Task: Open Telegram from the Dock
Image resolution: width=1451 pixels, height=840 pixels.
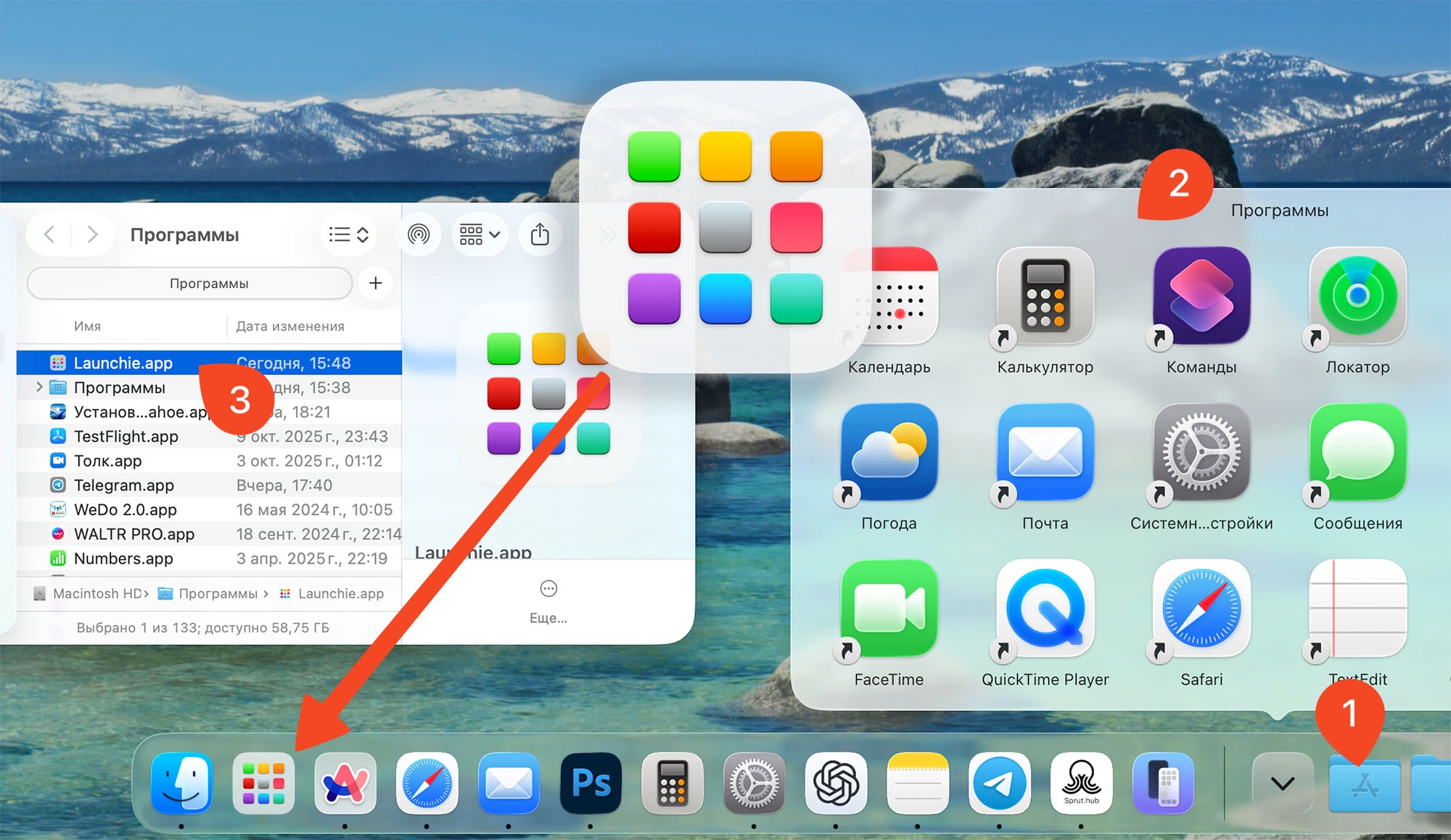Action: tap(999, 783)
